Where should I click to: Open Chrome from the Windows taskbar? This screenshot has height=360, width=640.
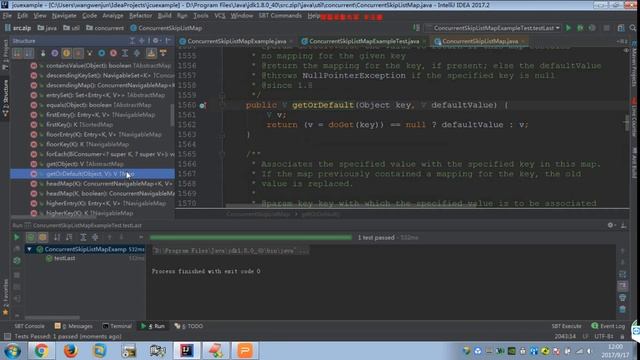(x=41, y=350)
